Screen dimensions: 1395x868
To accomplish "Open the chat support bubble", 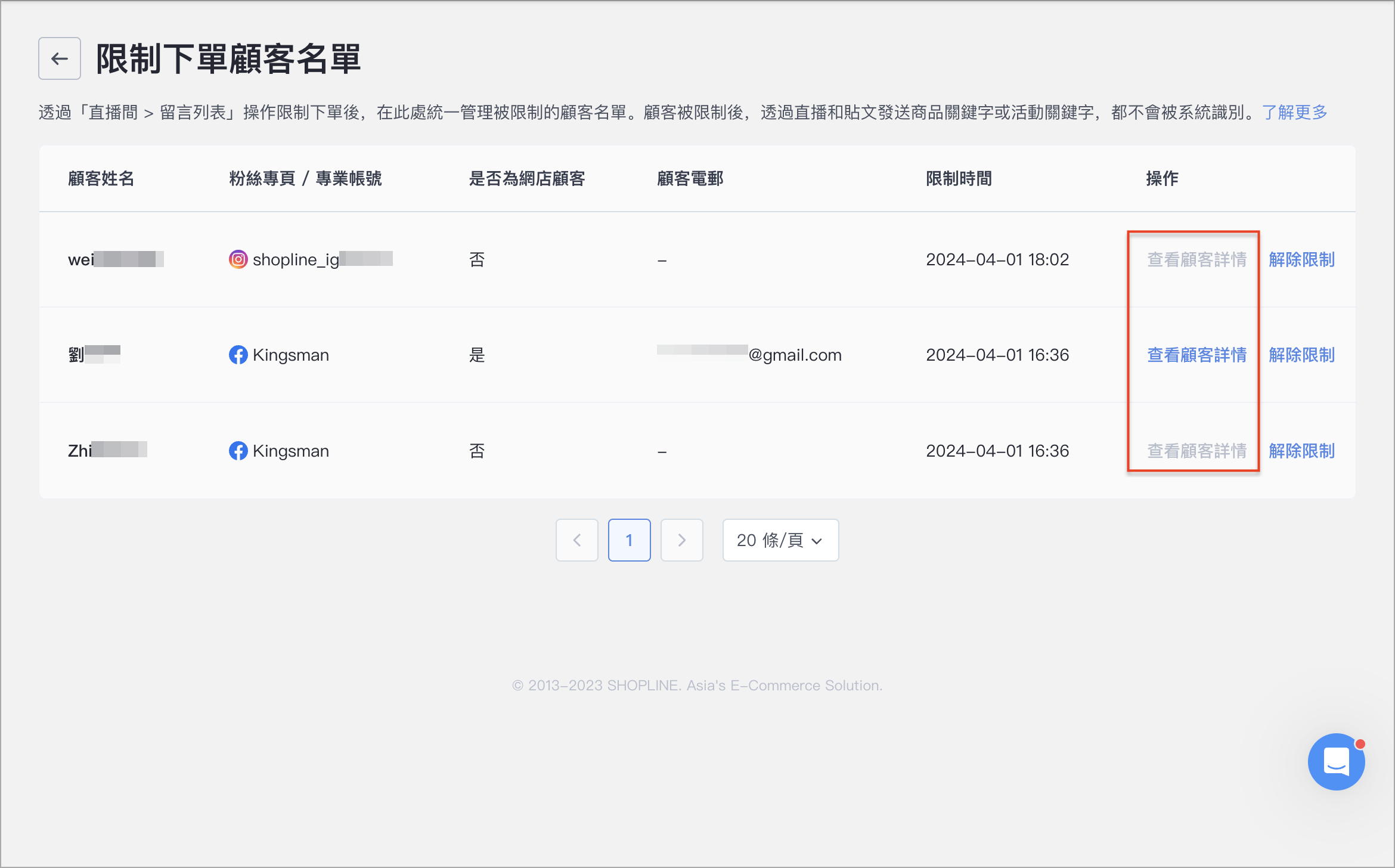I will pyautogui.click(x=1336, y=762).
